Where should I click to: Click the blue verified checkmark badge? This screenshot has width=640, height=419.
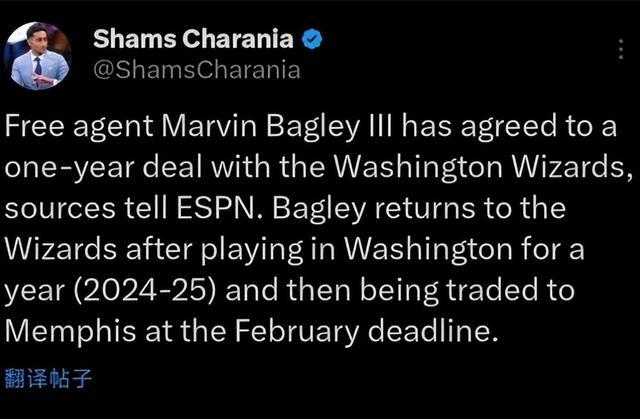click(x=312, y=39)
